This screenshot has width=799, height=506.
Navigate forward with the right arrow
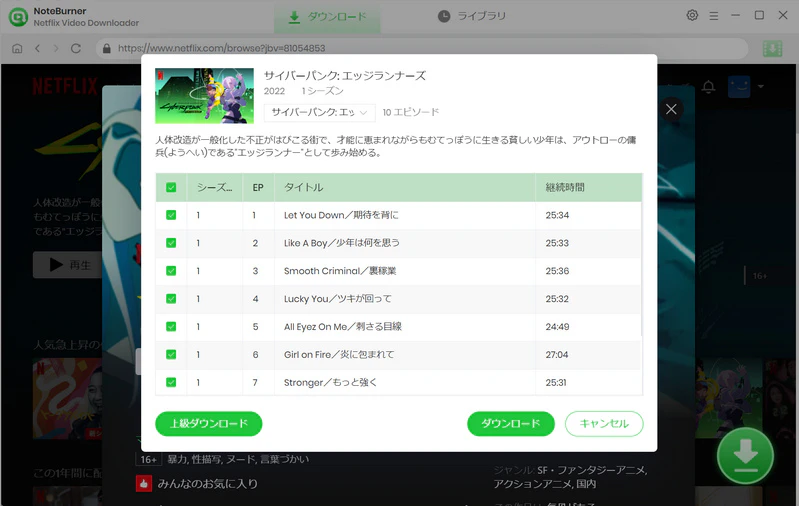[x=56, y=48]
